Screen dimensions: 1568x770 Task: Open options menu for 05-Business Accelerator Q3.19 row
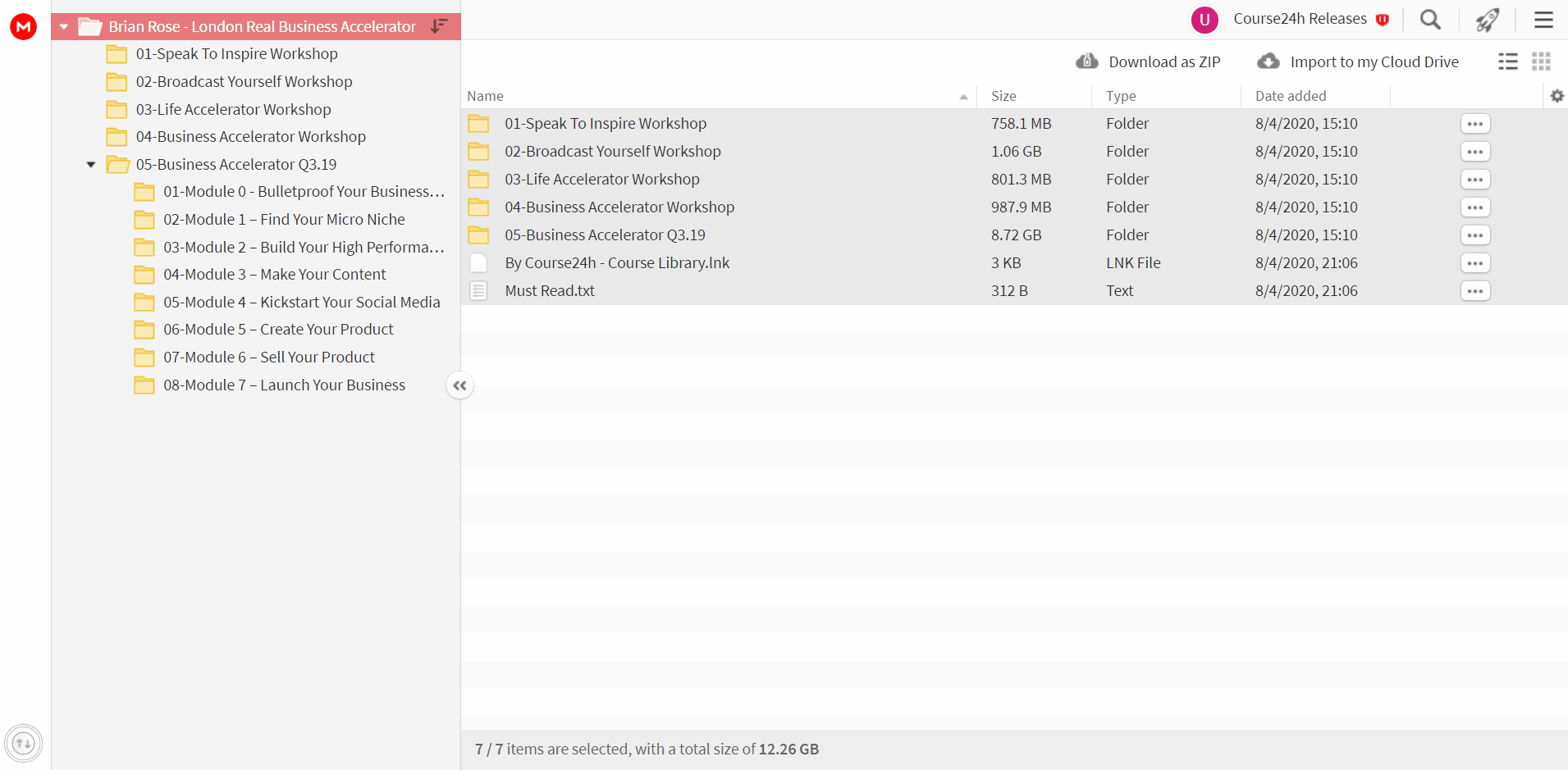[x=1475, y=235]
